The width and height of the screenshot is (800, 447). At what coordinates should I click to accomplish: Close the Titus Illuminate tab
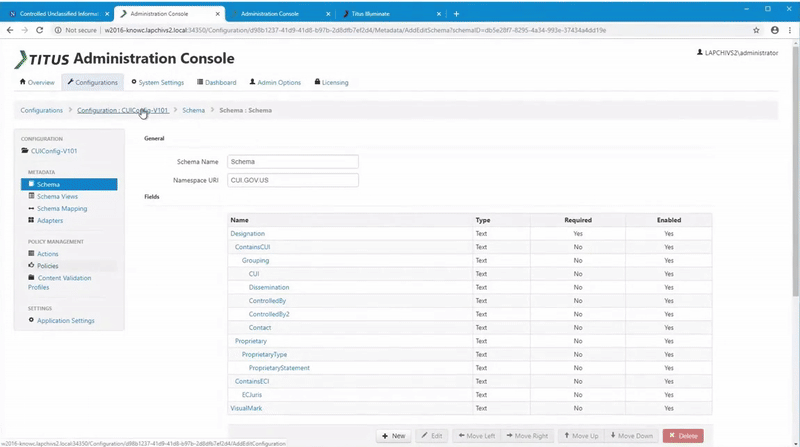[439, 14]
